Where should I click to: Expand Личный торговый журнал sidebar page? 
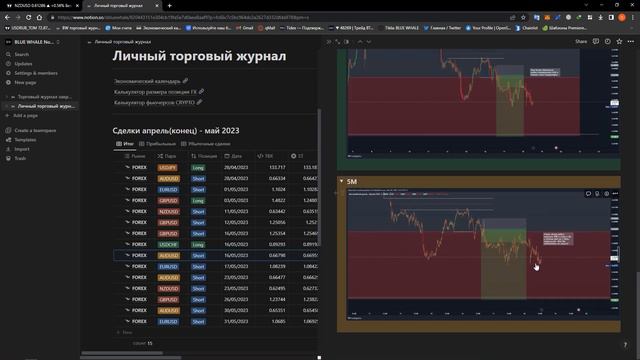pos(7,106)
